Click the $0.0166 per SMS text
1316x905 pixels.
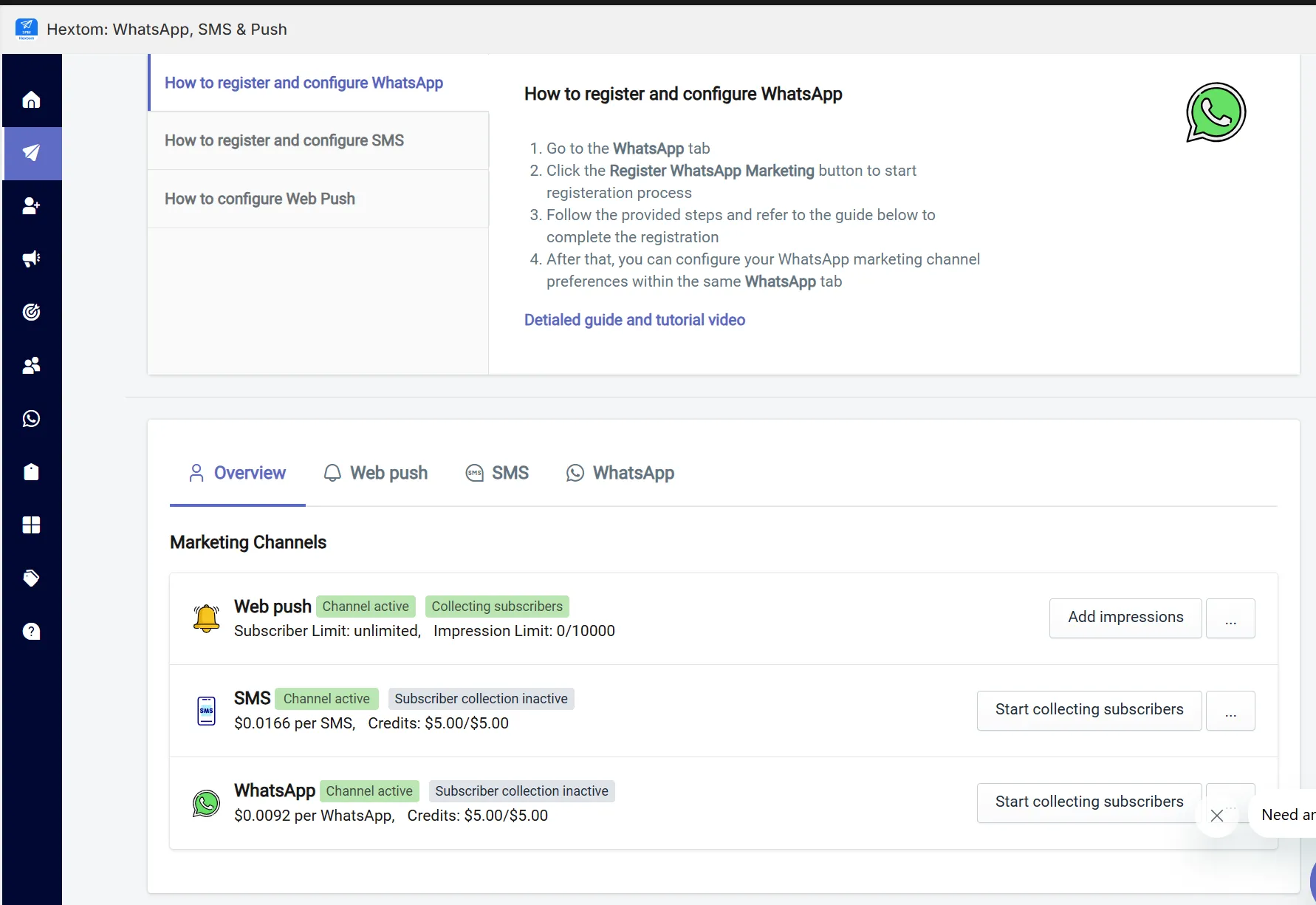[295, 723]
